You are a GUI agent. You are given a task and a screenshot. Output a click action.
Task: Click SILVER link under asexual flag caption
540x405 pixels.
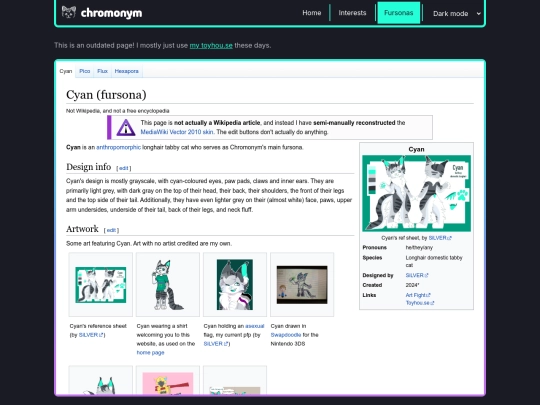216,344
